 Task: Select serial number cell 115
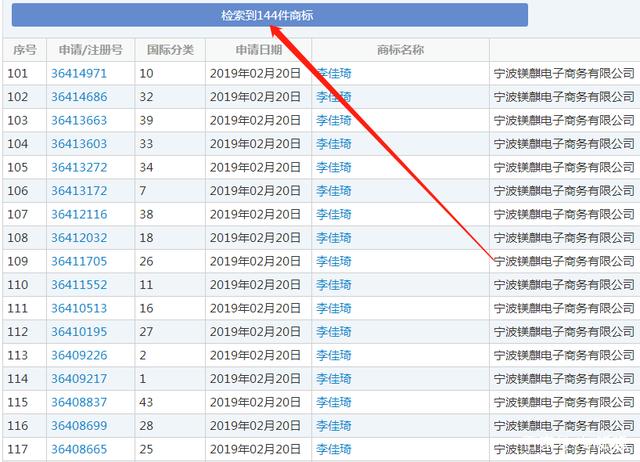click(x=18, y=402)
